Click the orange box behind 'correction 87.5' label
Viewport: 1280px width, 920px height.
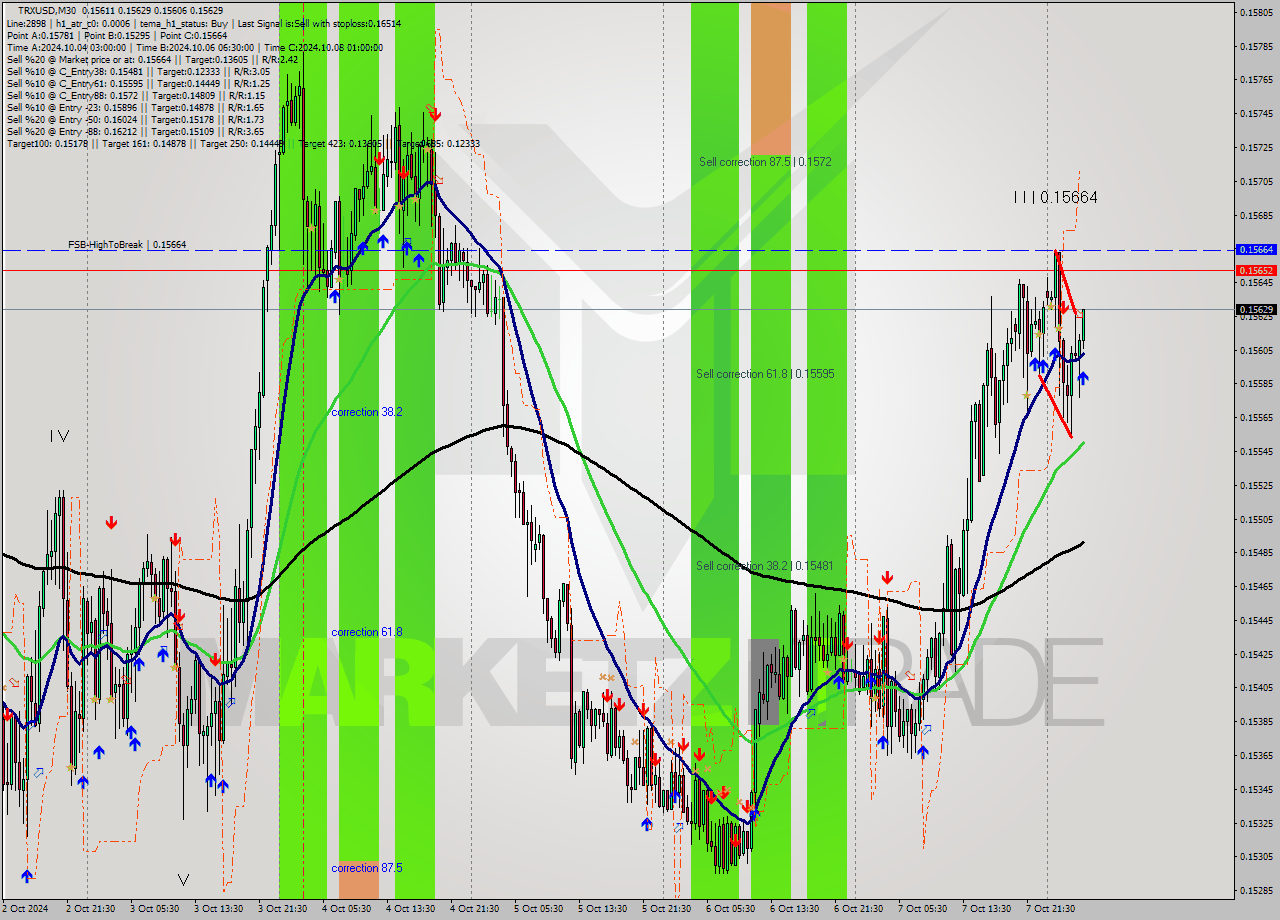pos(358,880)
